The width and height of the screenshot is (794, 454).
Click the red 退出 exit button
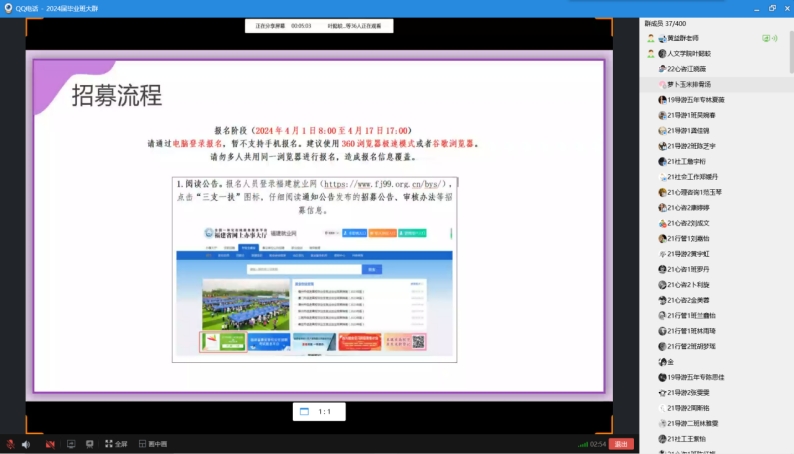tap(621, 443)
